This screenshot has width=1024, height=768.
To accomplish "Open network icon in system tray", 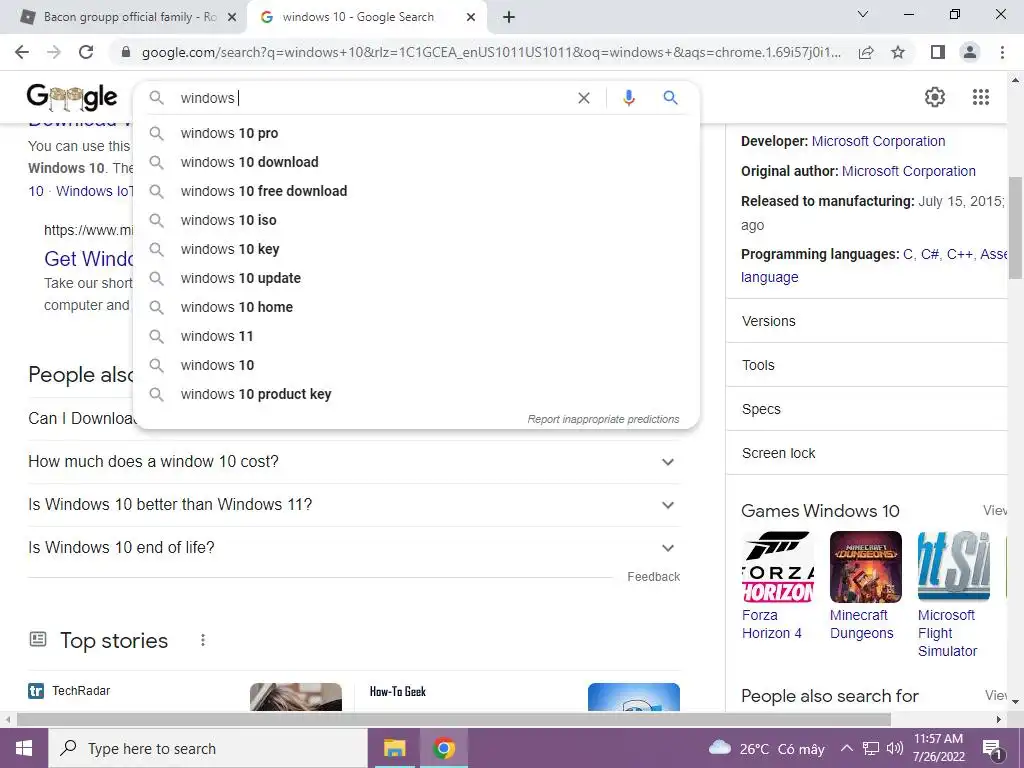I will (871, 748).
